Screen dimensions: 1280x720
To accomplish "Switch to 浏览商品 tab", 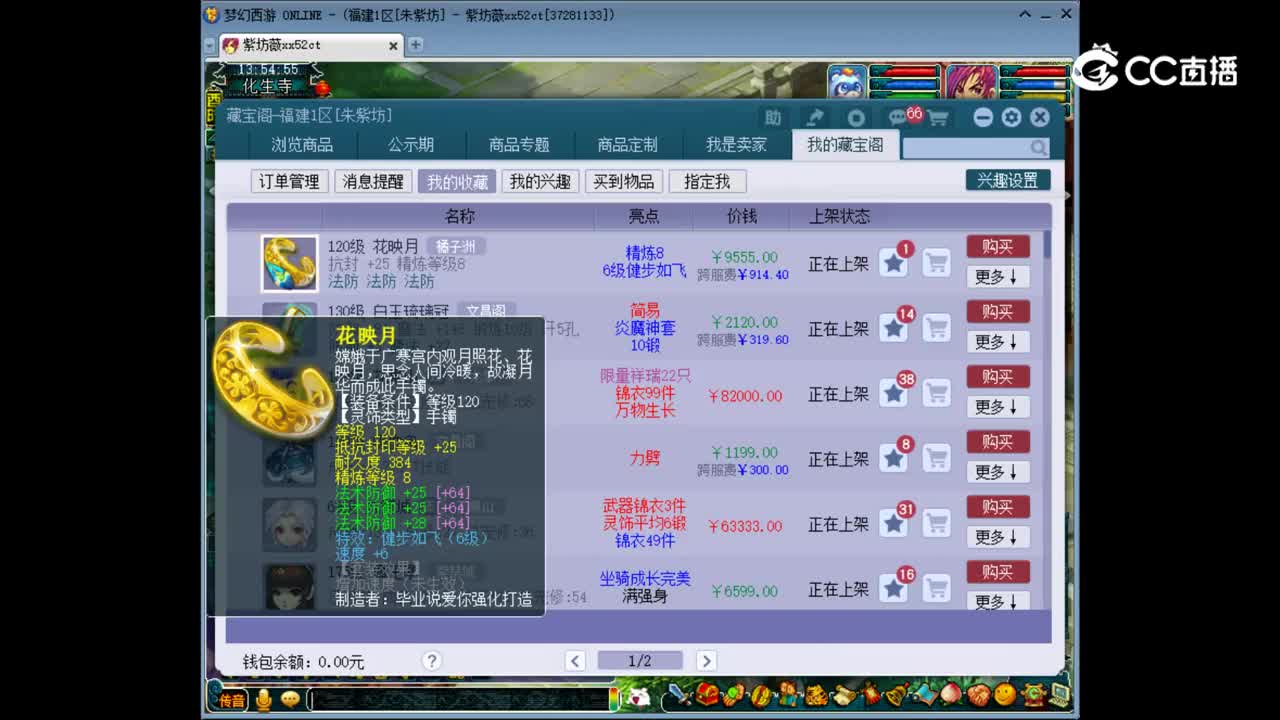I will (x=302, y=145).
